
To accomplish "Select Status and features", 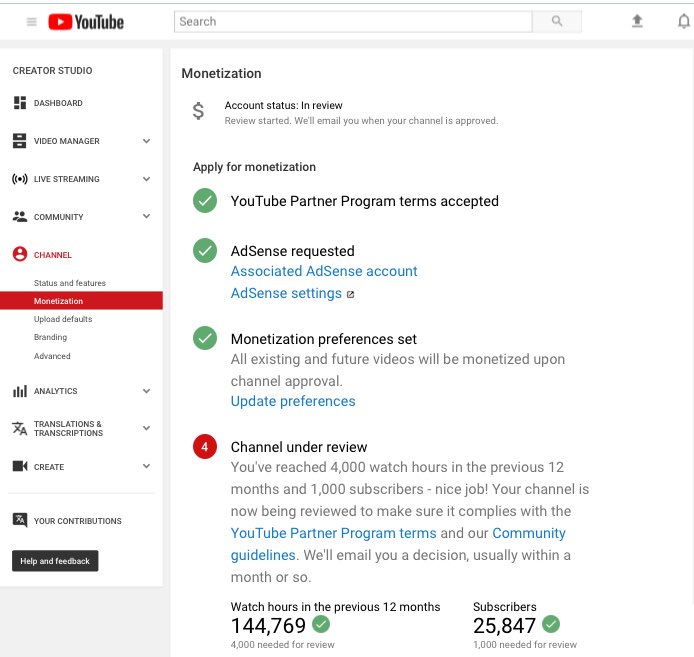I will point(70,283).
